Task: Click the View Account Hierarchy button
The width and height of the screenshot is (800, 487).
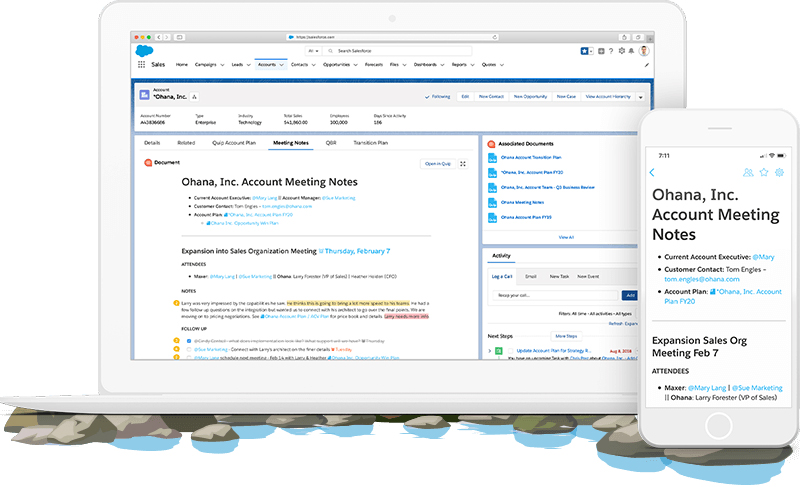Action: [608, 96]
